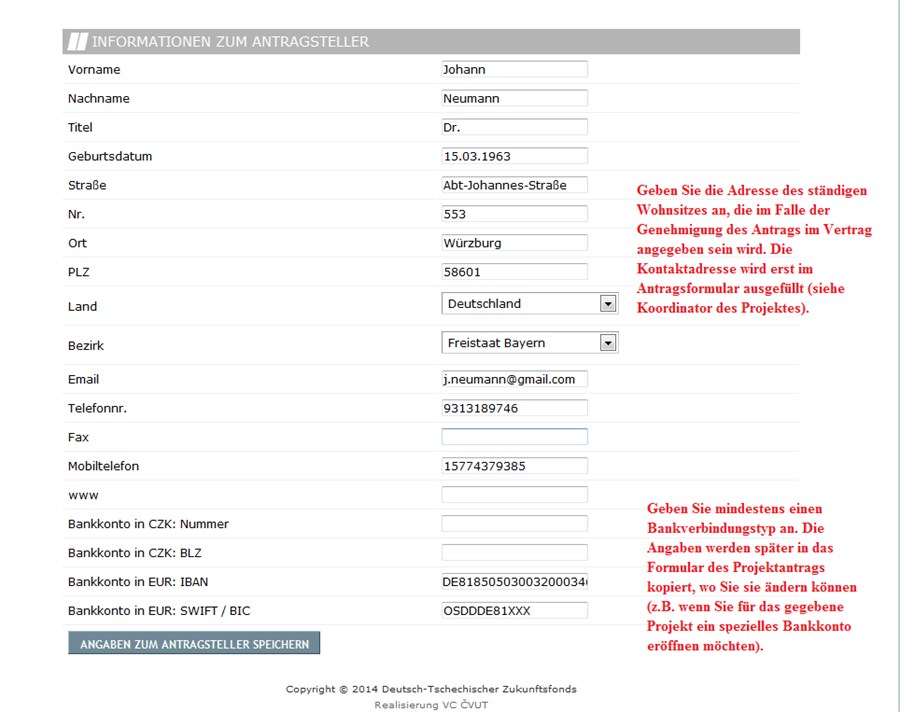Image resolution: width=900 pixels, height=712 pixels.
Task: Click the Straße input field
Action: pos(514,185)
